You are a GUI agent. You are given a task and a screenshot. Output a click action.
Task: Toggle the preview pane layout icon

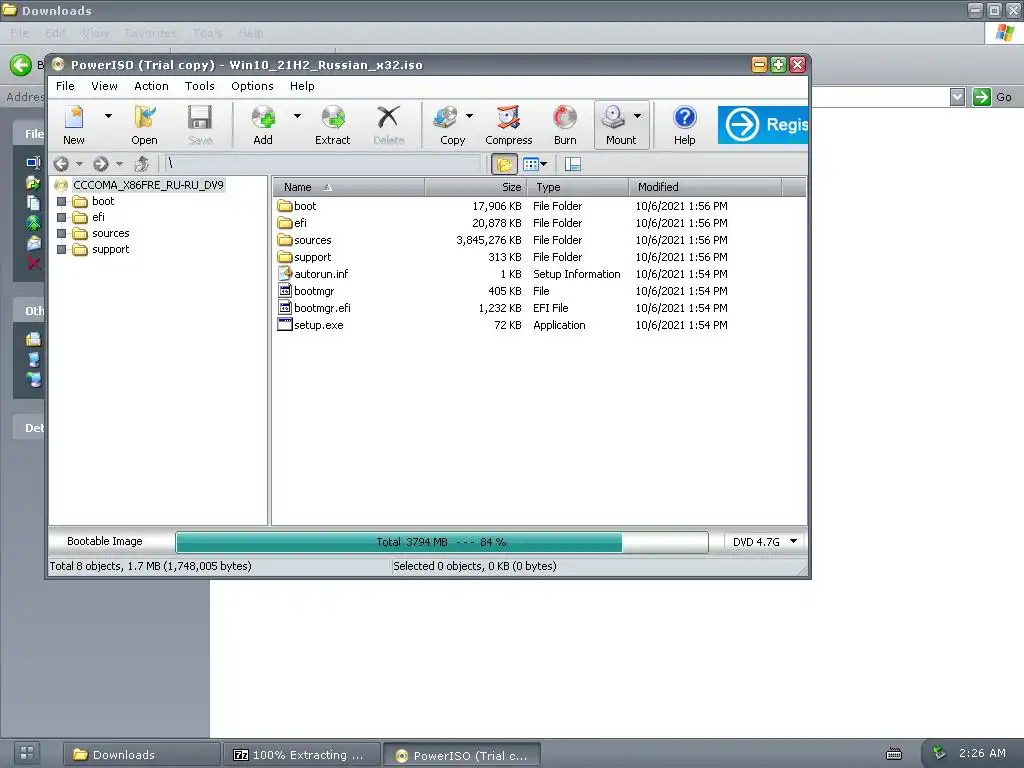[573, 165]
